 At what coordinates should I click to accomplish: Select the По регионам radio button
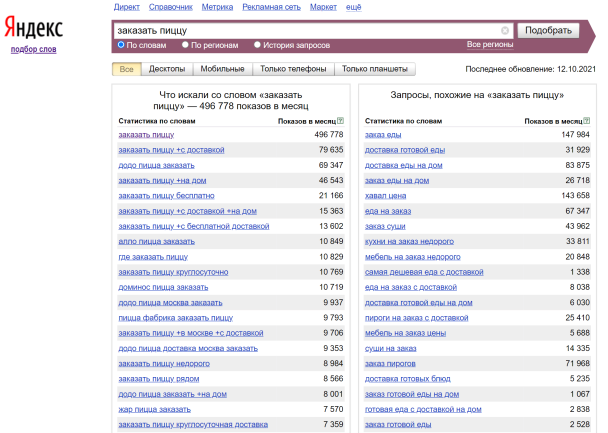click(185, 45)
